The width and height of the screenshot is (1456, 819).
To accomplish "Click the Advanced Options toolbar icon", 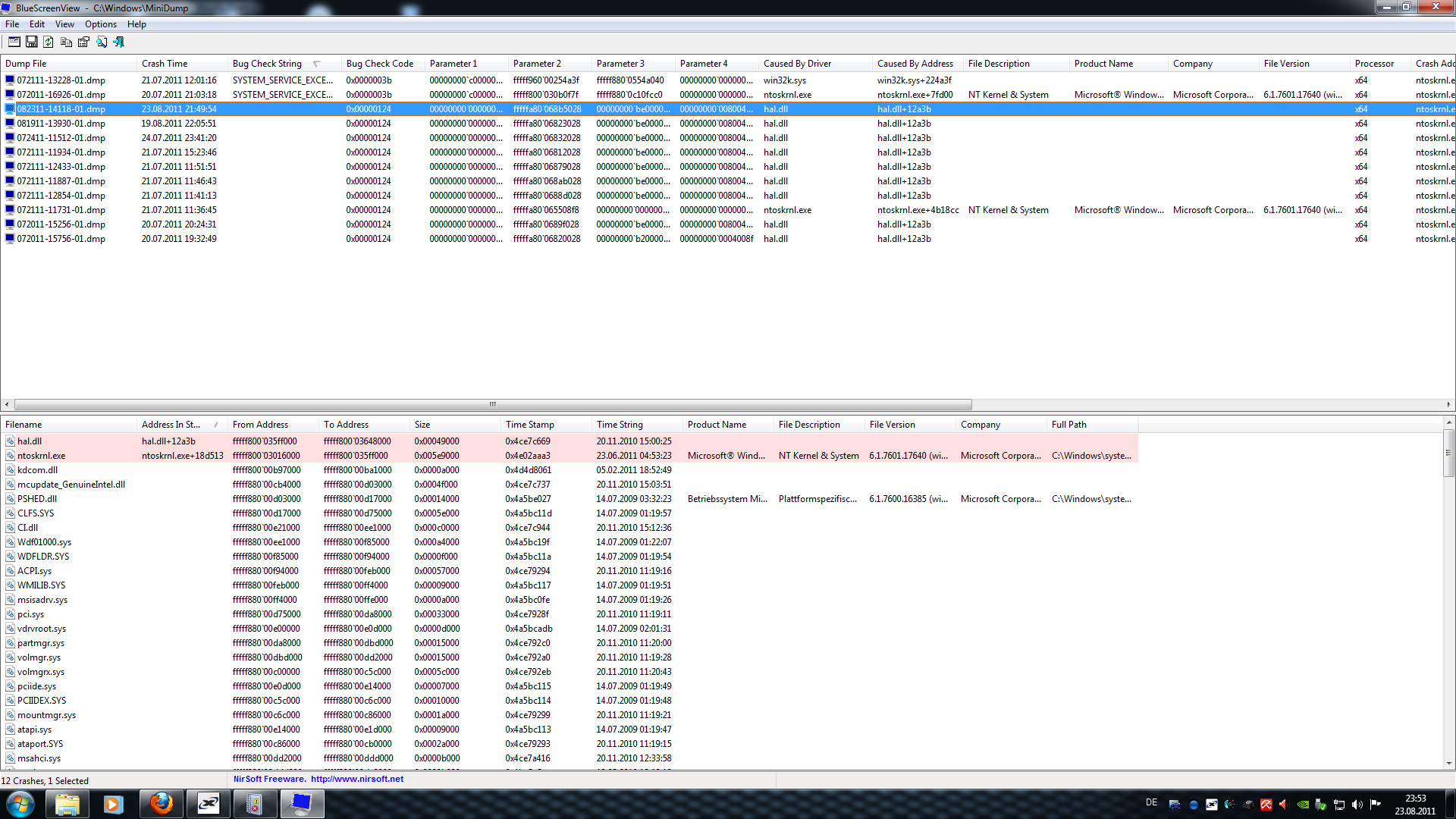I will pyautogui.click(x=14, y=42).
